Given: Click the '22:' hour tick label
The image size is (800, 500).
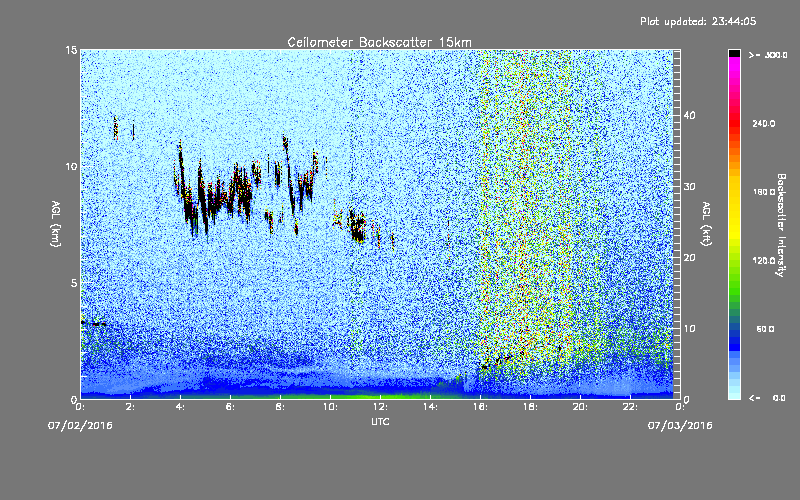Looking at the screenshot, I should coord(631,406).
